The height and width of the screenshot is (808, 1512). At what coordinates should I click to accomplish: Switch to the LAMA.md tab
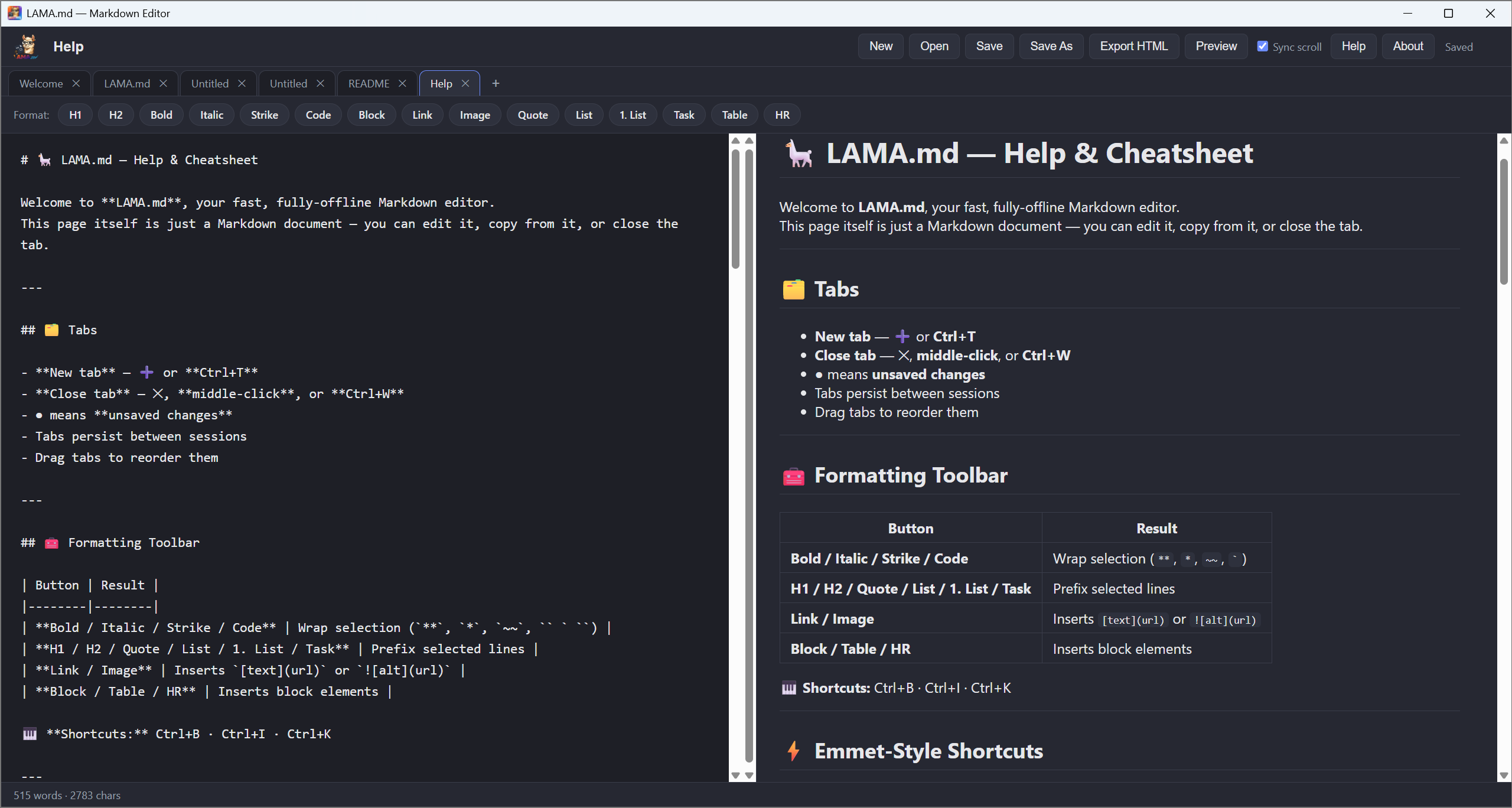pos(127,83)
